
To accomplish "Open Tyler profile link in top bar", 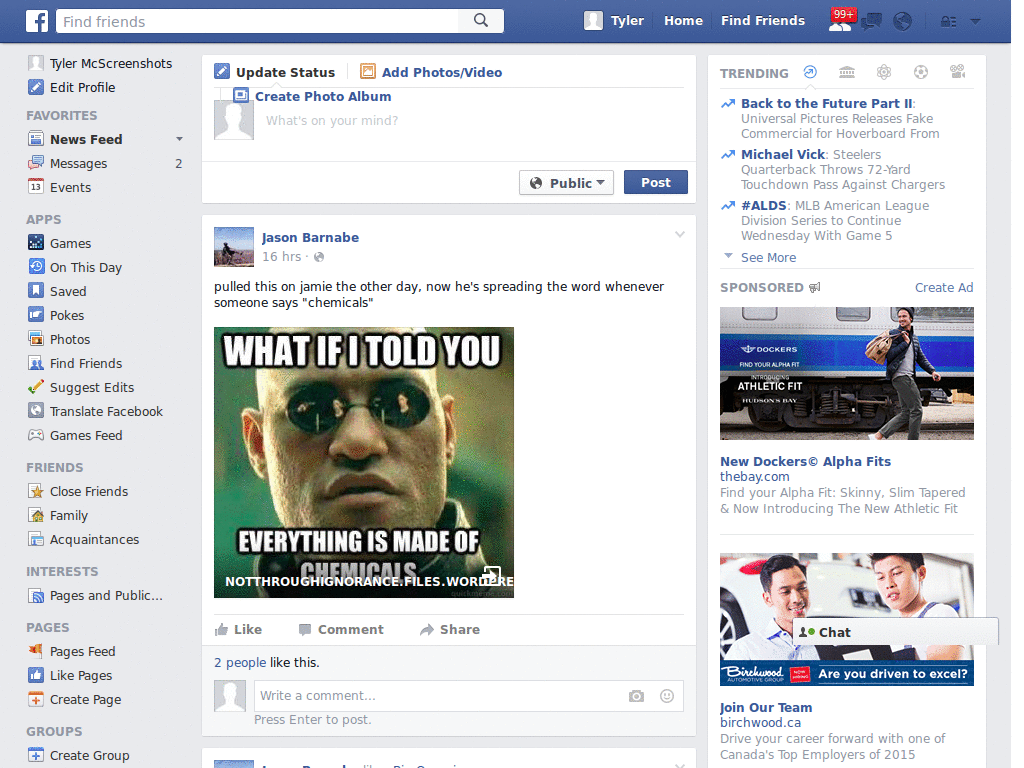I will pos(627,21).
